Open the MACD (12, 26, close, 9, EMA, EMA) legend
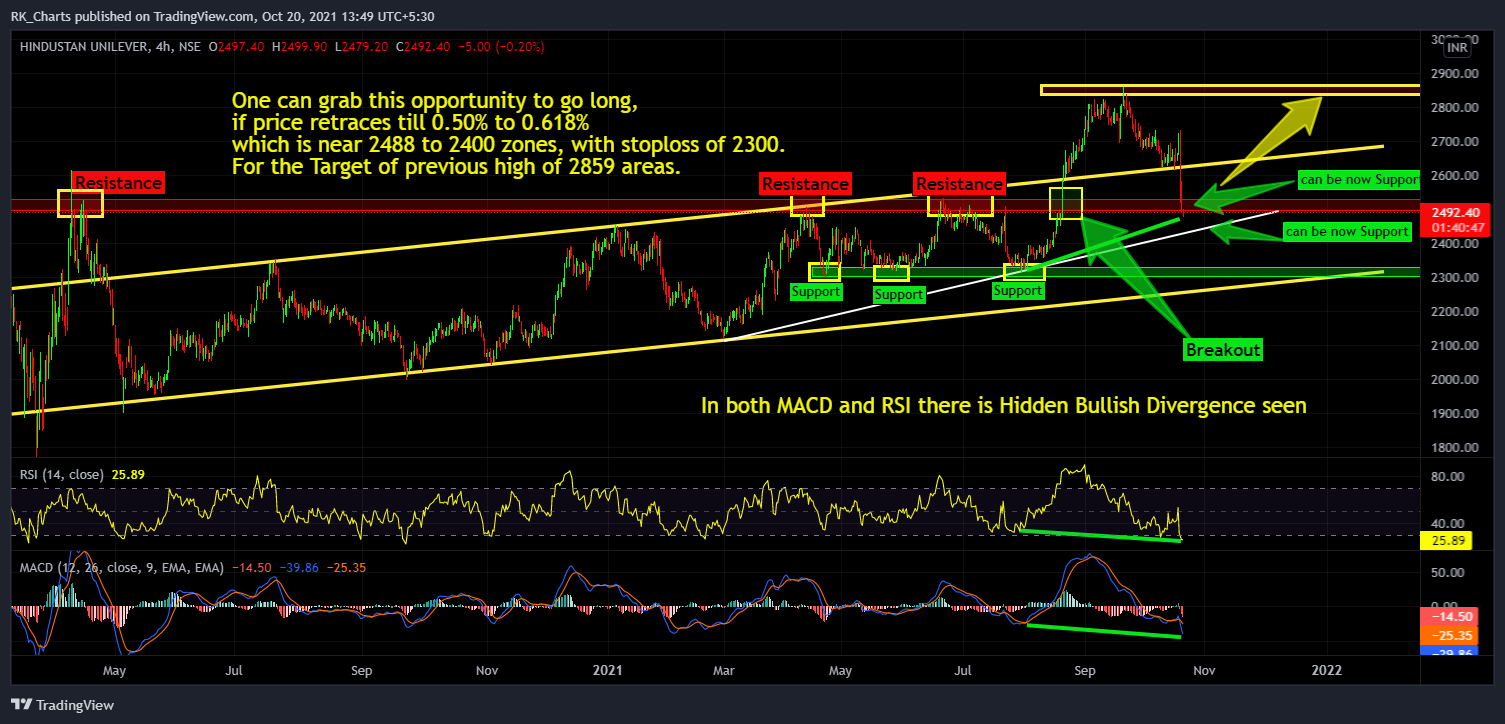Image resolution: width=1505 pixels, height=724 pixels. (x=123, y=567)
